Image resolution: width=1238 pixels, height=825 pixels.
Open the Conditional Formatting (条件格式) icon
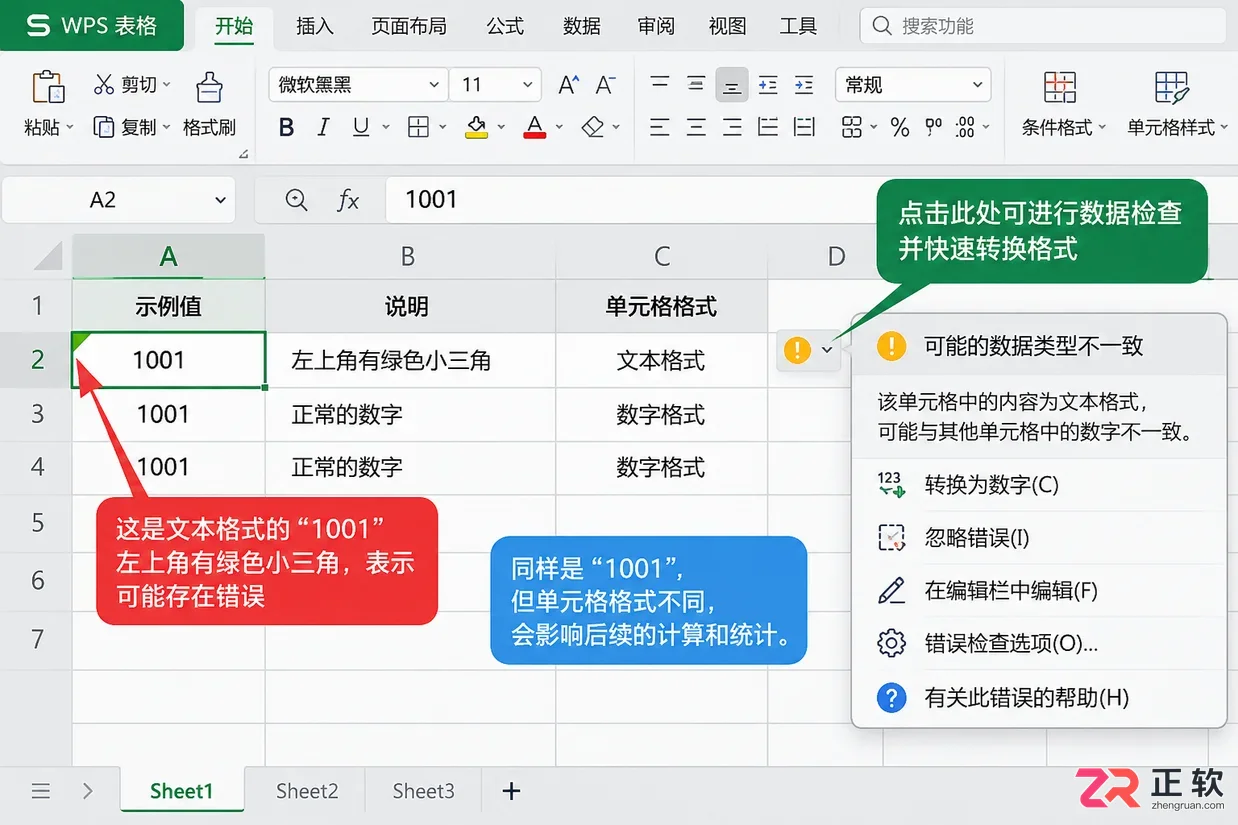[1060, 87]
